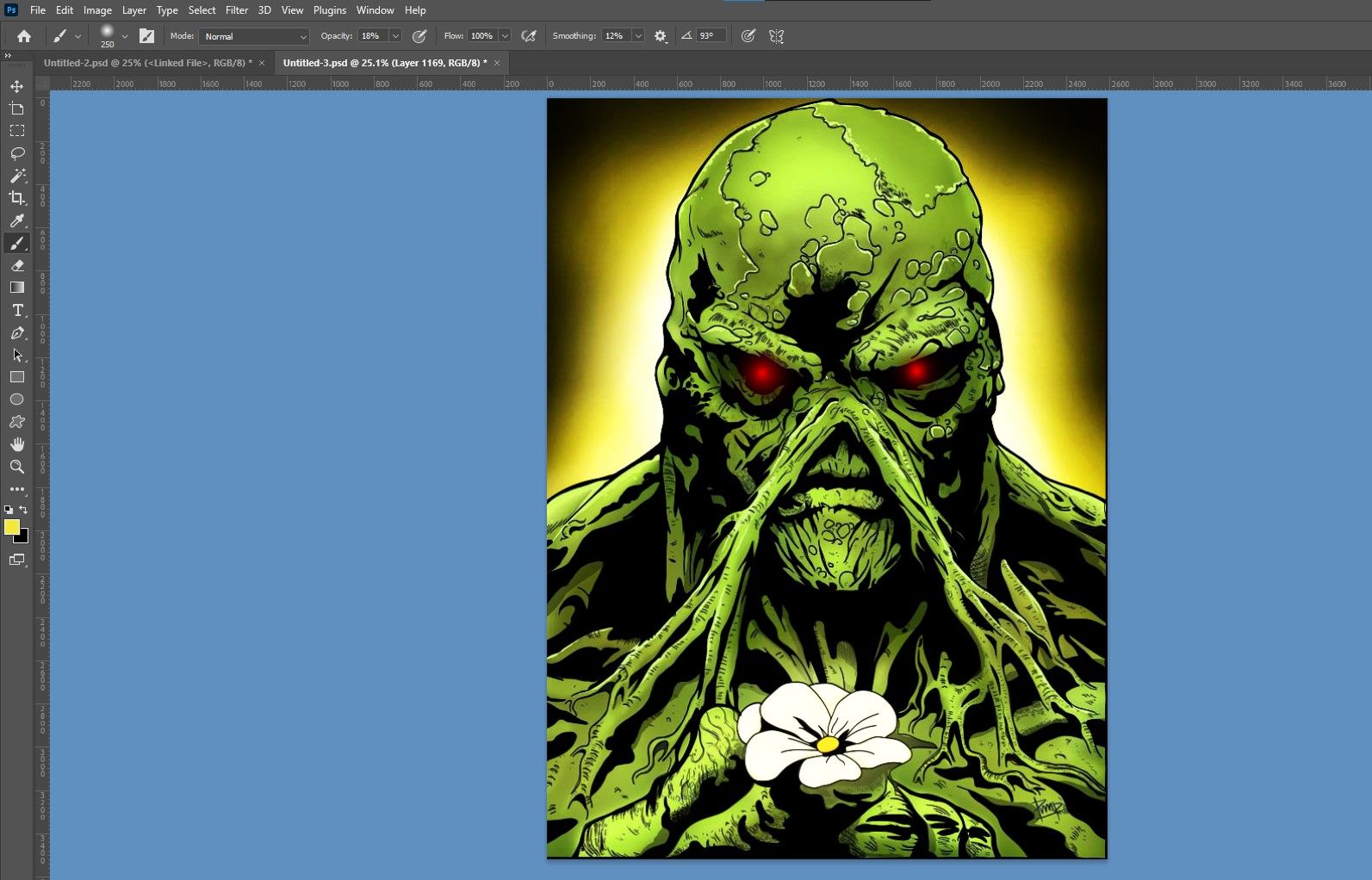Open the symmetry paint butterfly options
This screenshot has height=880, width=1372.
tap(776, 36)
